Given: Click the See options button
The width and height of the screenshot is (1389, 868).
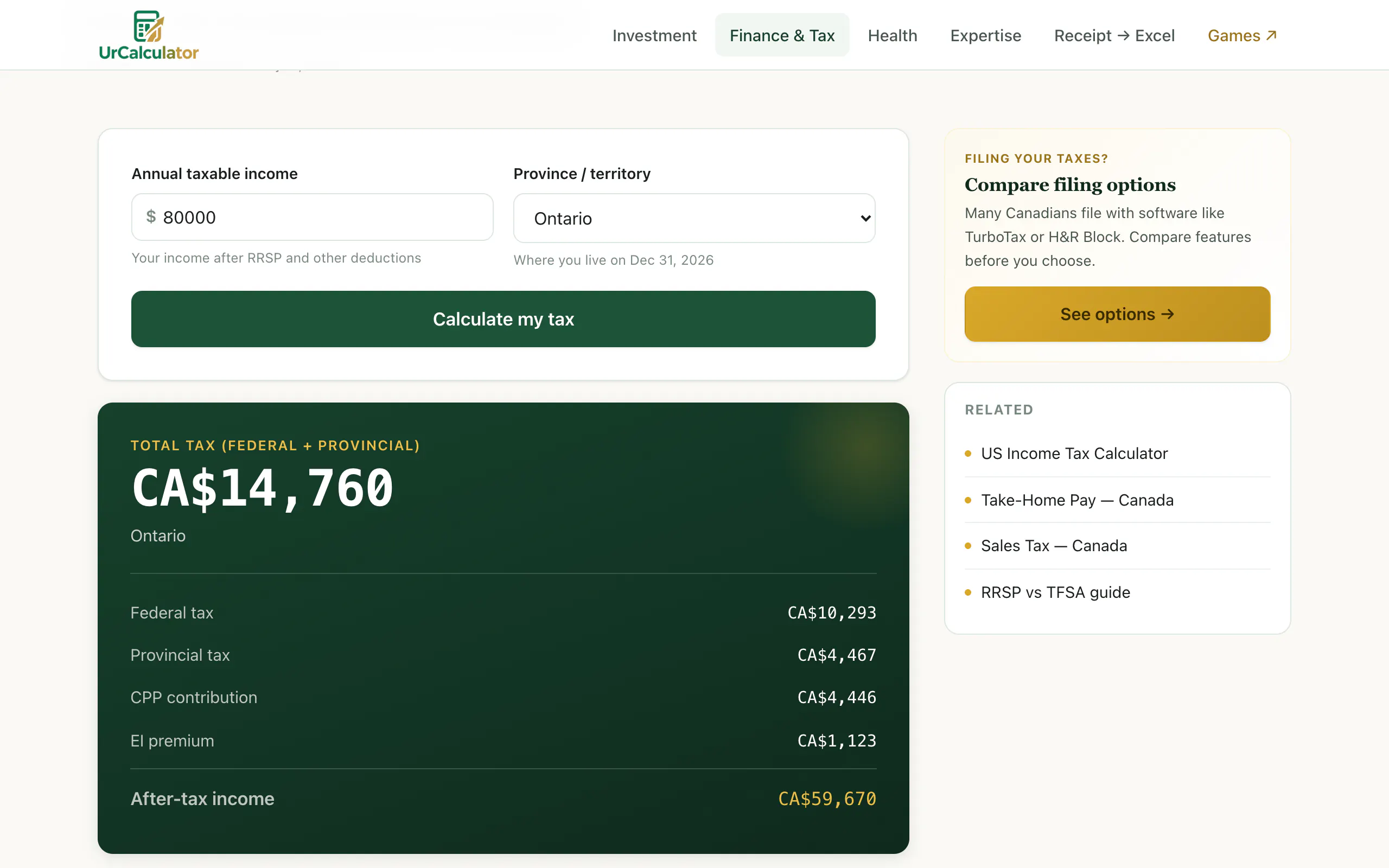Looking at the screenshot, I should point(1117,314).
